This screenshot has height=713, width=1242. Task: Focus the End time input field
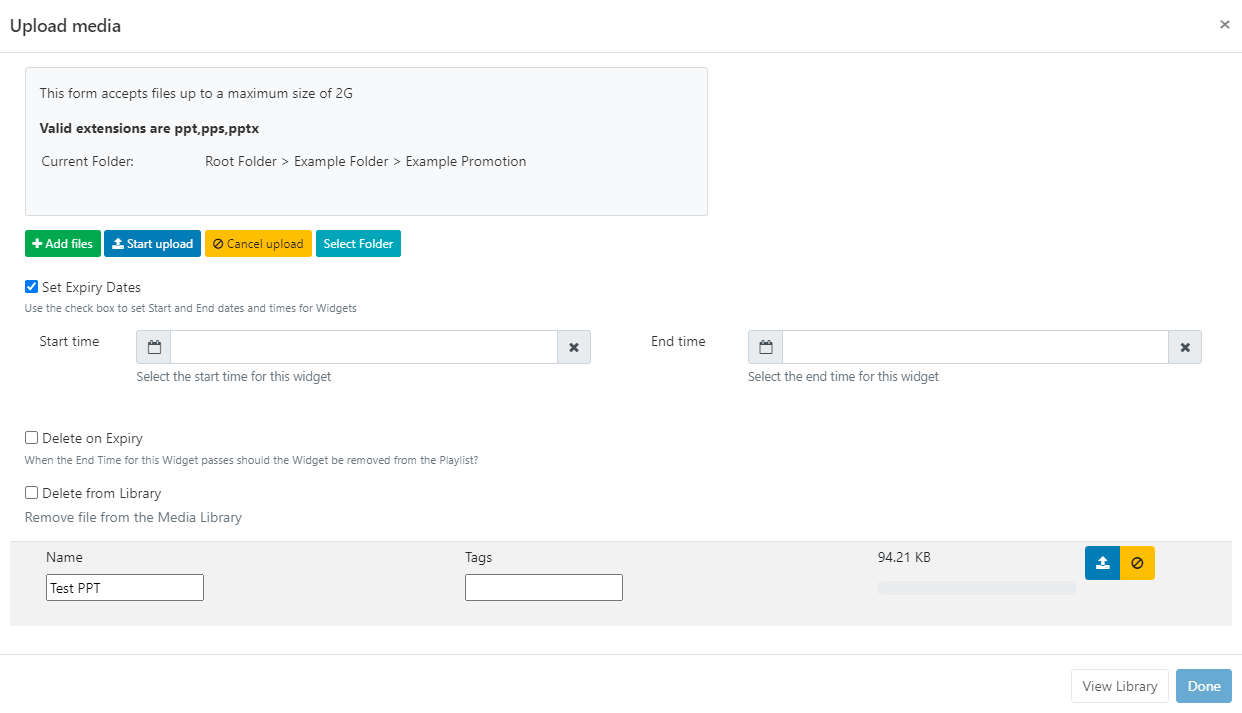coord(975,347)
